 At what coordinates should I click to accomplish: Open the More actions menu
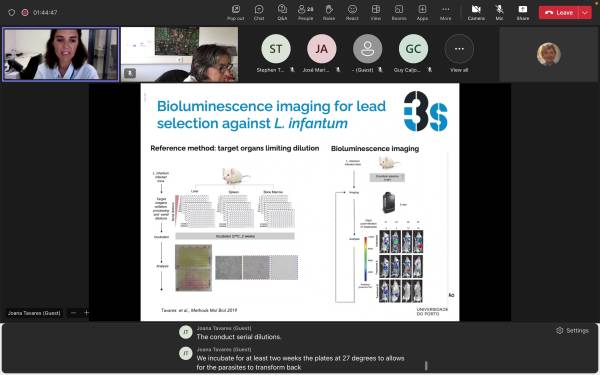445,12
